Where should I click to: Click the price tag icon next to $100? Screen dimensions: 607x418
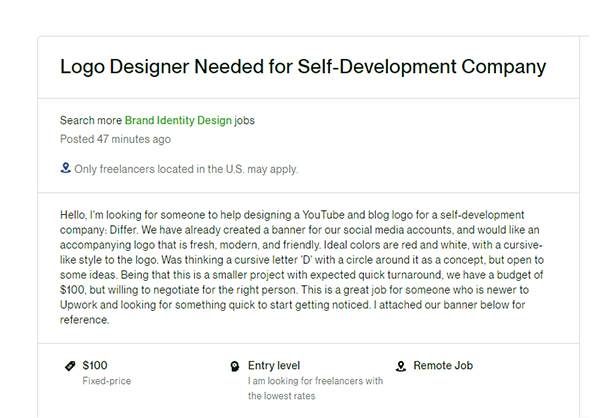(70, 366)
